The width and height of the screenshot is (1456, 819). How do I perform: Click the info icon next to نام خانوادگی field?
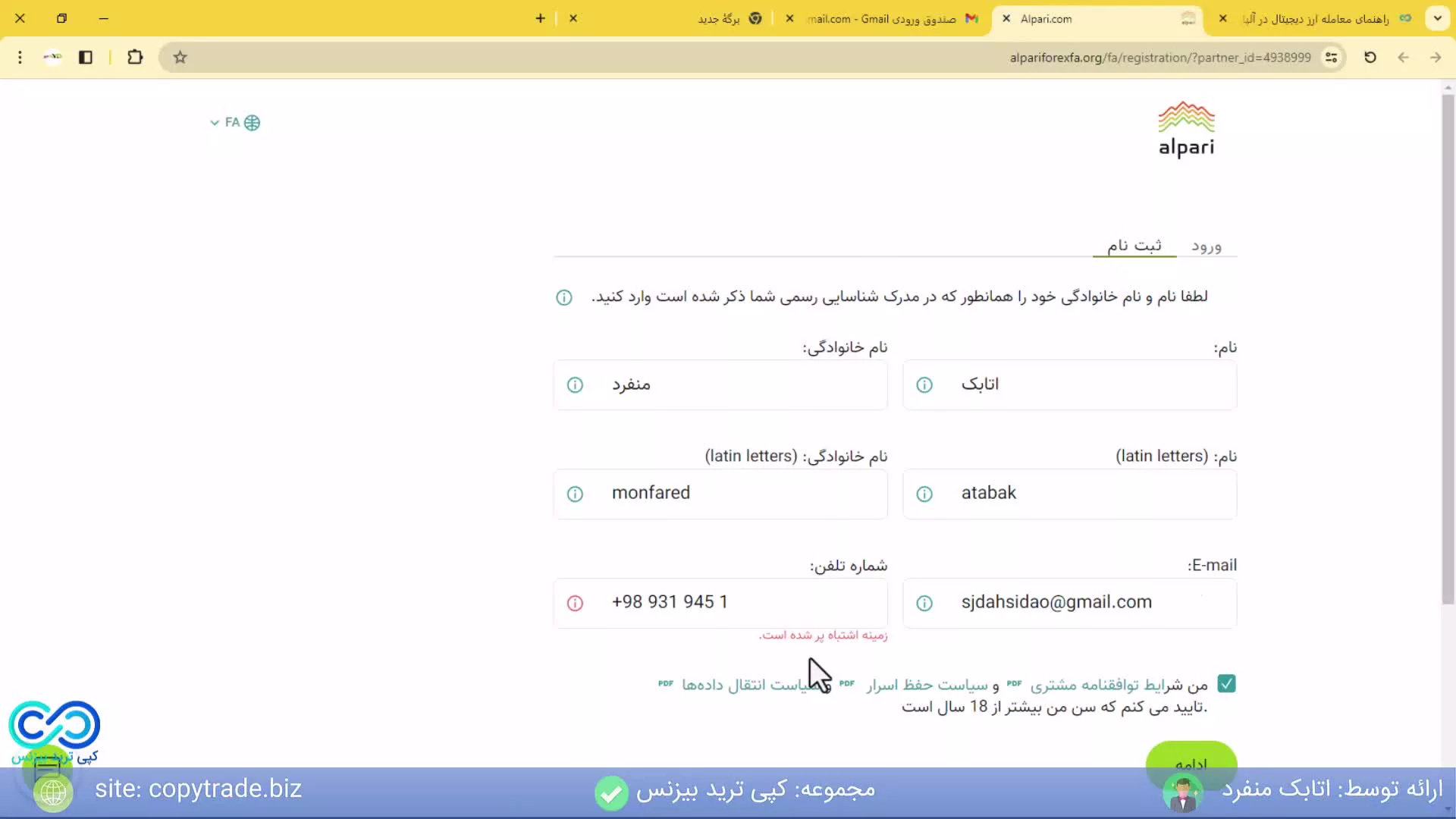click(574, 385)
